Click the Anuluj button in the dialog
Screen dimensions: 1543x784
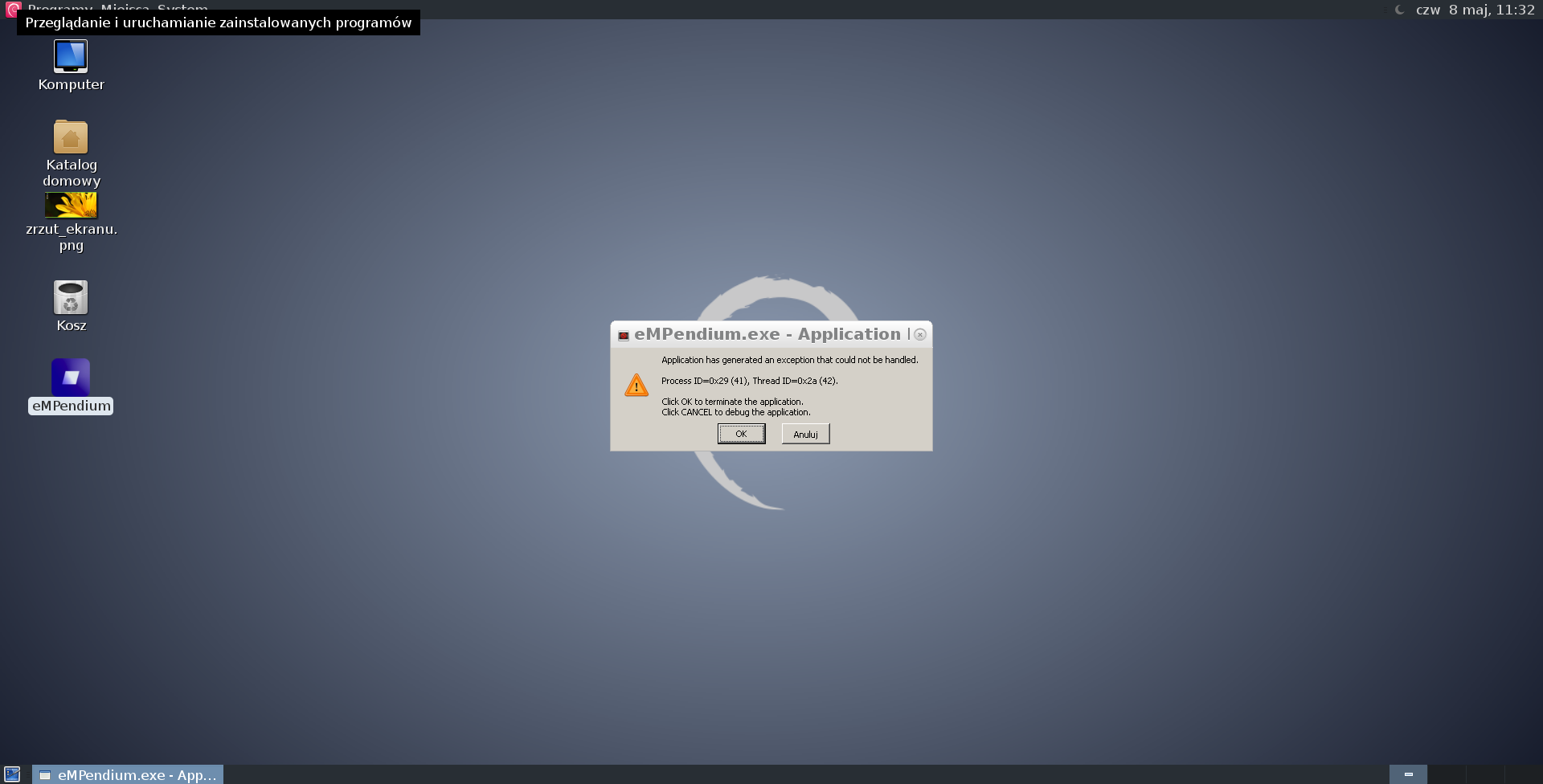[x=805, y=434]
